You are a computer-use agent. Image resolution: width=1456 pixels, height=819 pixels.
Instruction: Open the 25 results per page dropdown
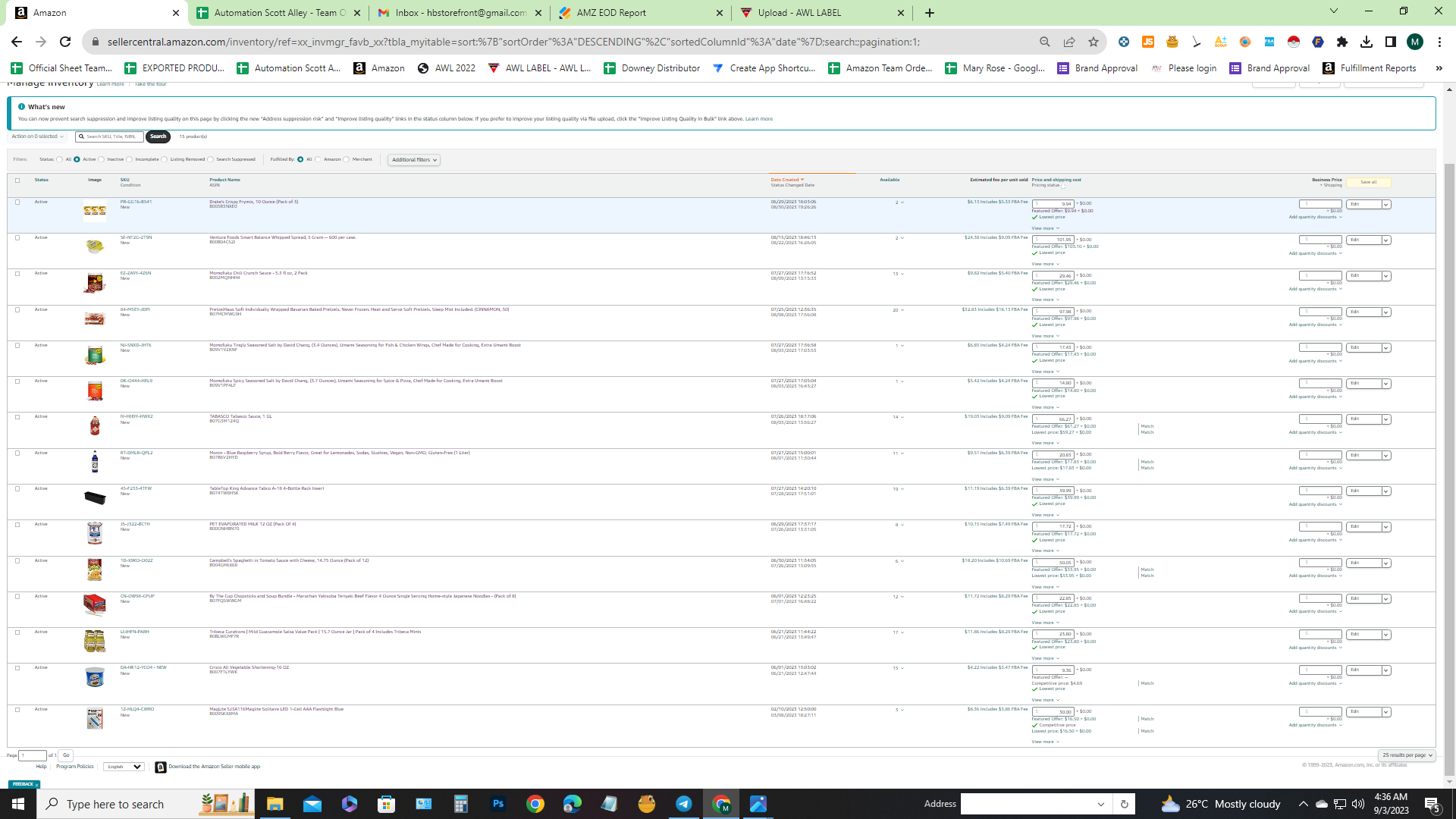[x=1407, y=755]
